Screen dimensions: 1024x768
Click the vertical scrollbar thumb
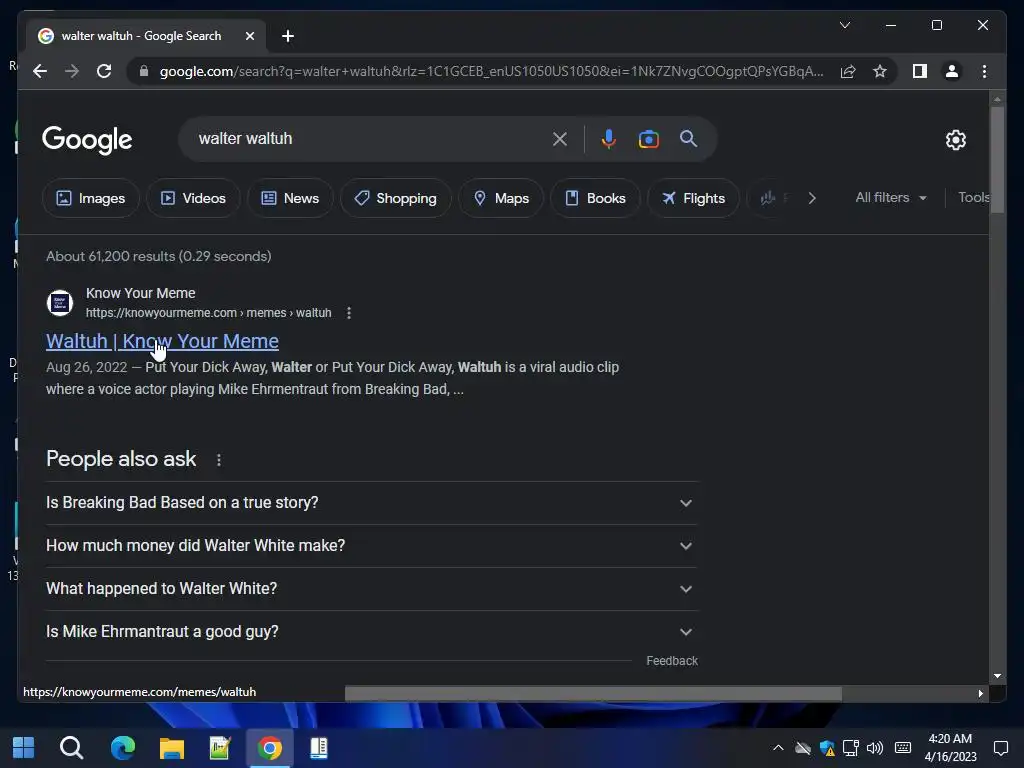997,159
